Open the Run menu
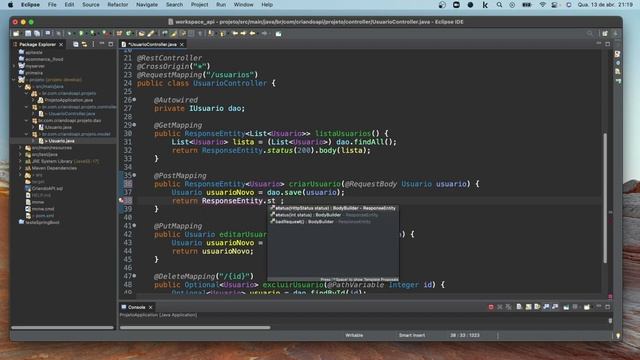Viewport: 640px width, 360px height. (x=221, y=4)
